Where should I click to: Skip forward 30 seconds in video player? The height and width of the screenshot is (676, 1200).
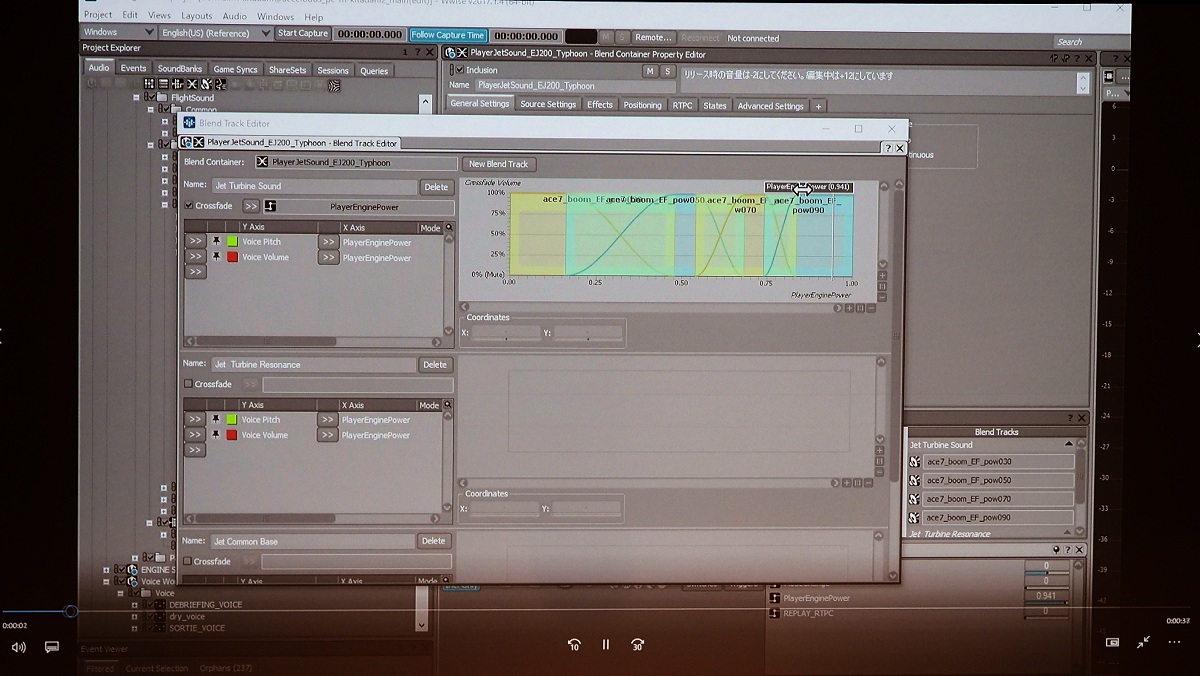(x=637, y=645)
